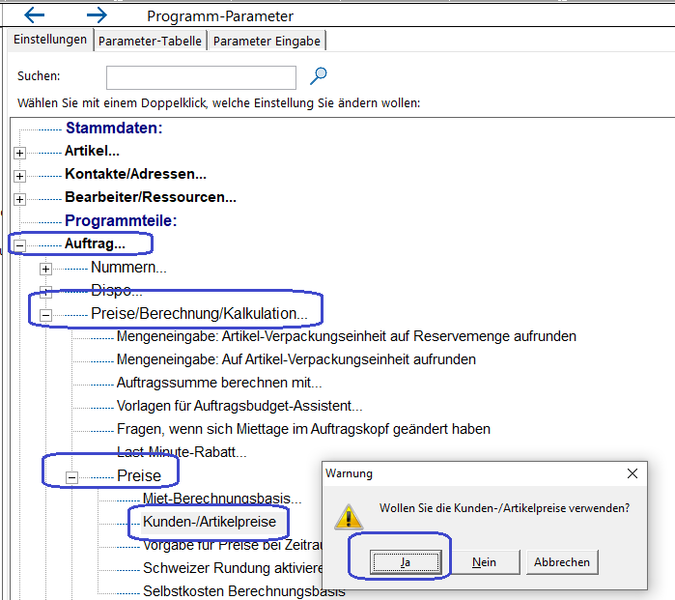
Task: Go back with the left arrow
Action: click(x=34, y=15)
